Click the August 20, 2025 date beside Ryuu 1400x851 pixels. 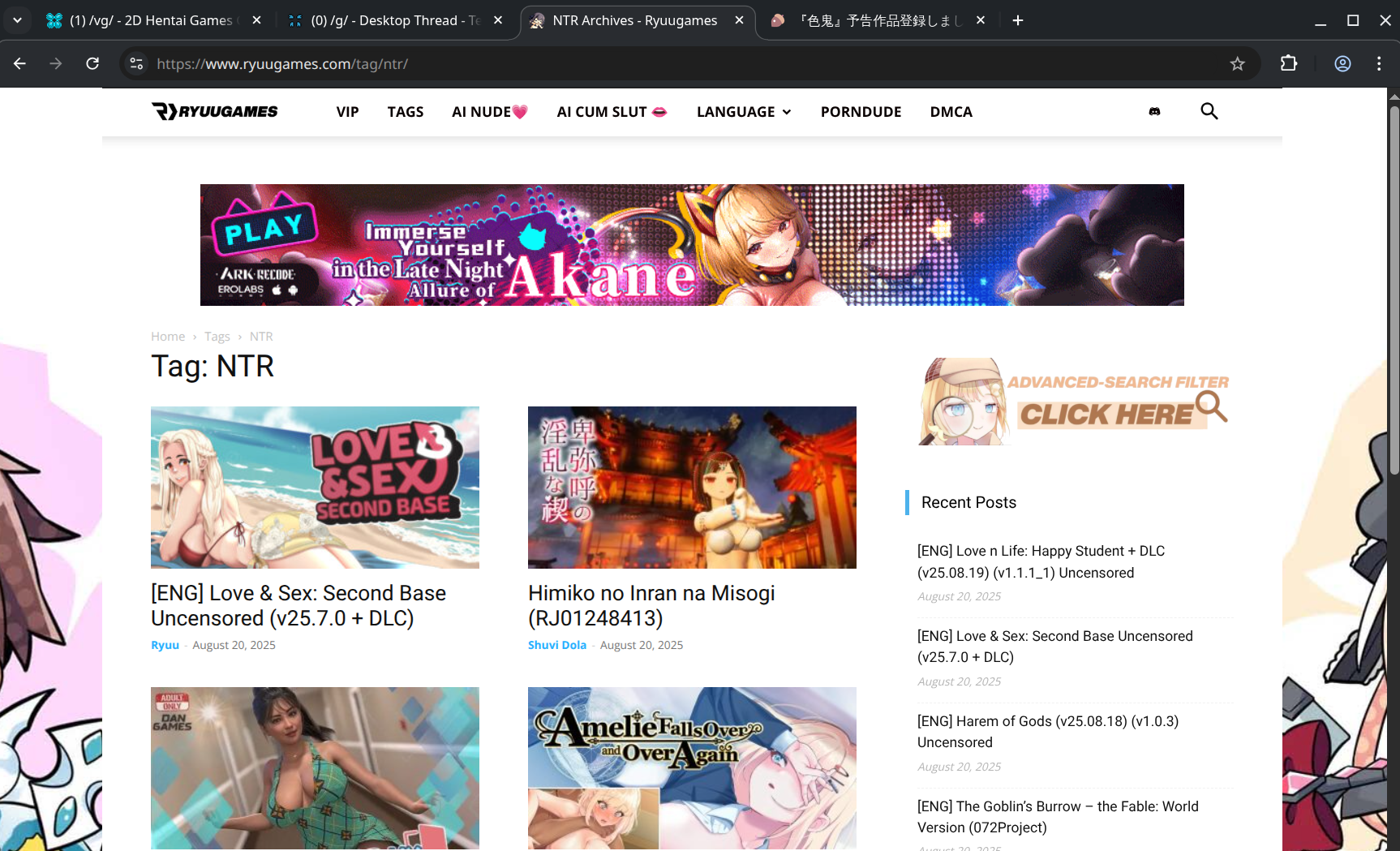tap(234, 645)
